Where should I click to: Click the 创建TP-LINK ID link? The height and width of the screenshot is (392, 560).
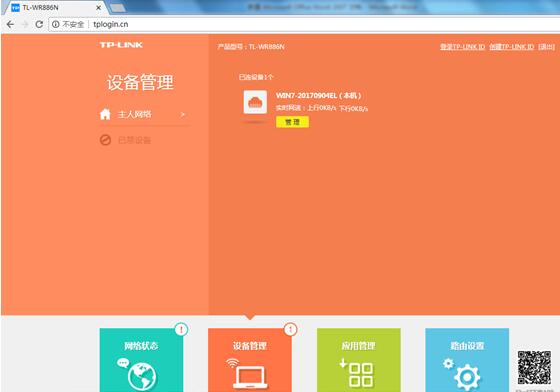tap(511, 47)
